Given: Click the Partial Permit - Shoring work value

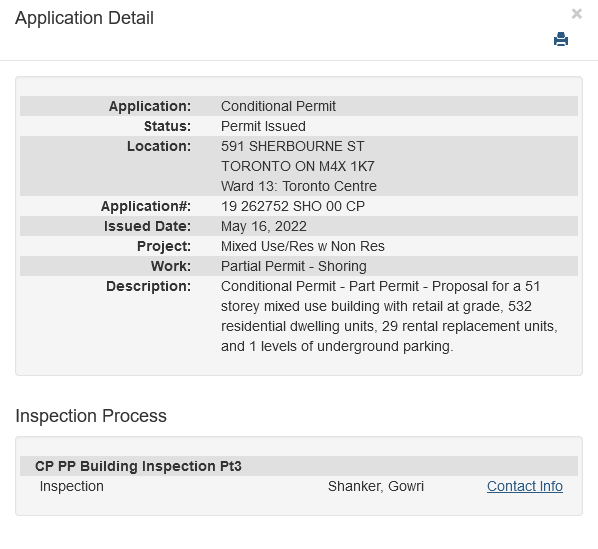Looking at the screenshot, I should [294, 266].
